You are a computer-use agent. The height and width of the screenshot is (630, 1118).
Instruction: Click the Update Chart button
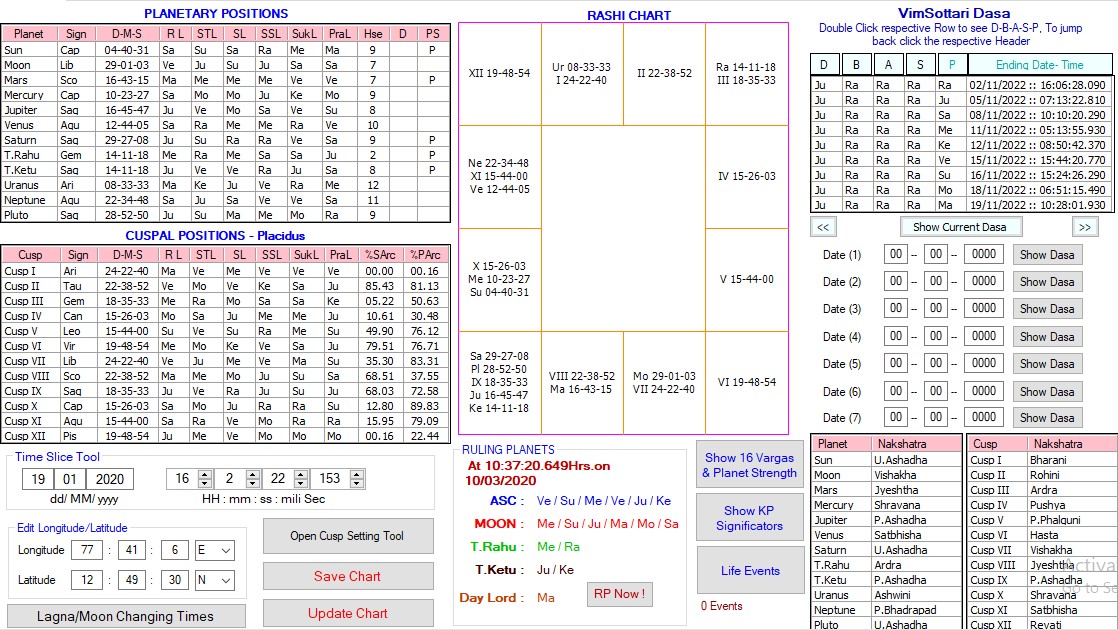point(347,613)
